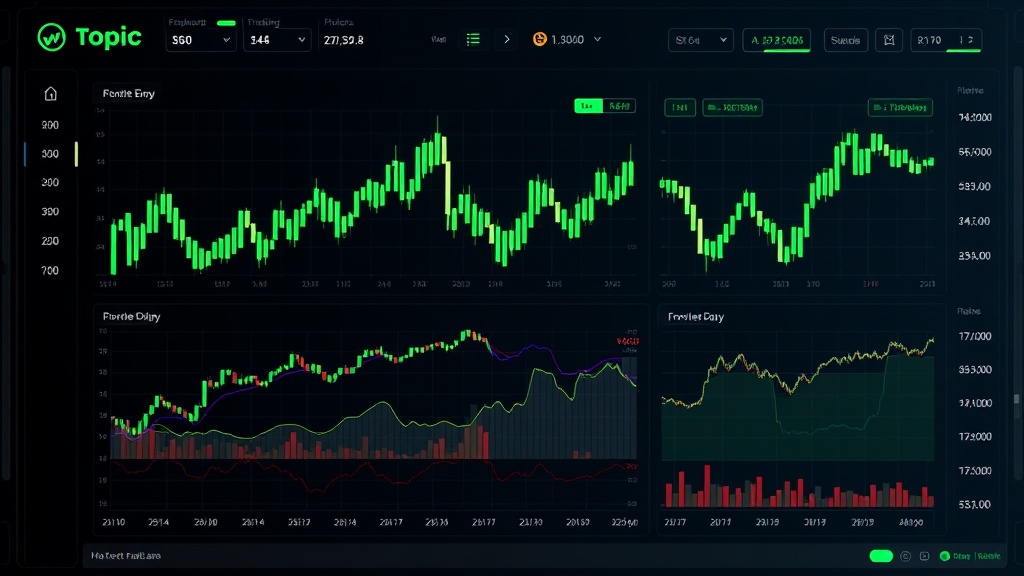The width and height of the screenshot is (1024, 576).
Task: Select the dark right segment of the chart toggle
Action: [619, 106]
